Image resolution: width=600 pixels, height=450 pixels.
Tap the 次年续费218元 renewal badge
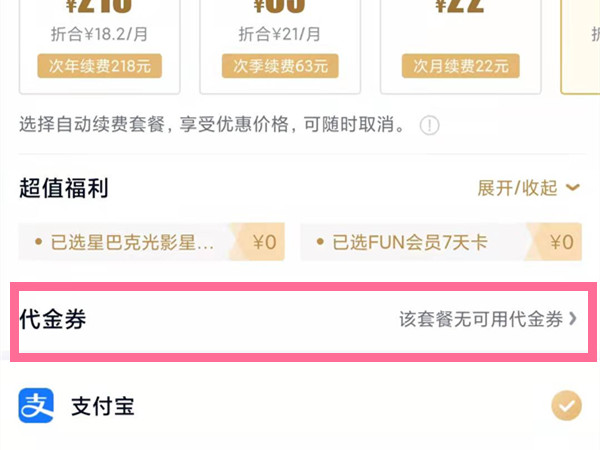(100, 67)
